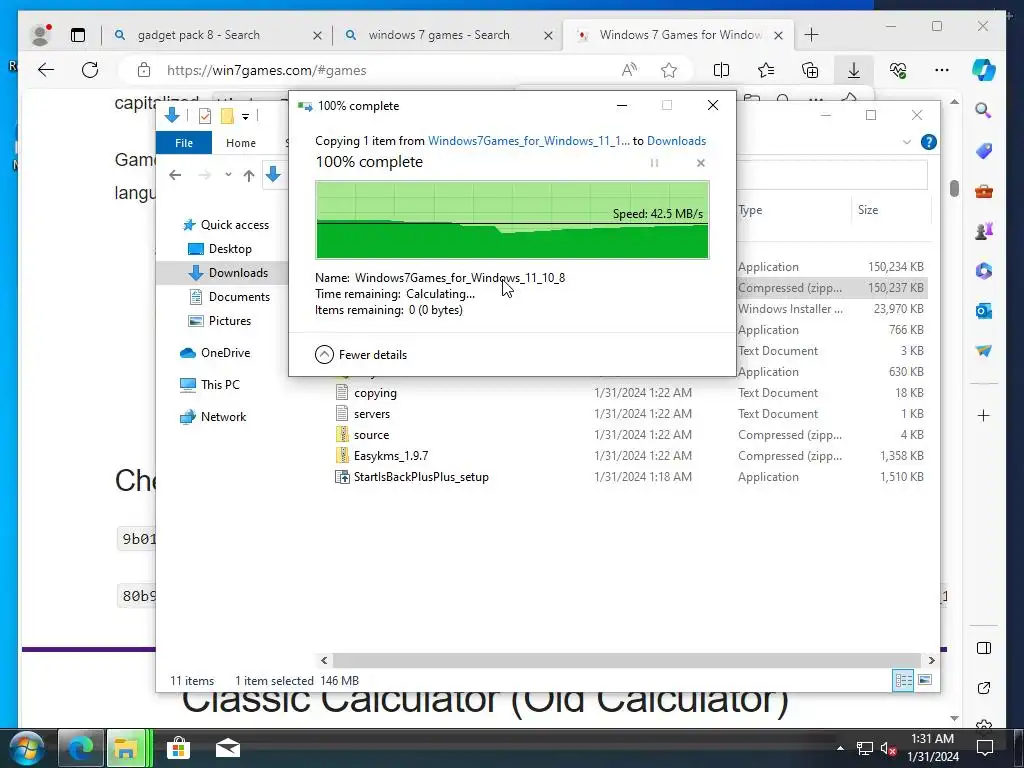The width and height of the screenshot is (1024, 768).
Task: Open a new browser tab
Action: coord(811,35)
